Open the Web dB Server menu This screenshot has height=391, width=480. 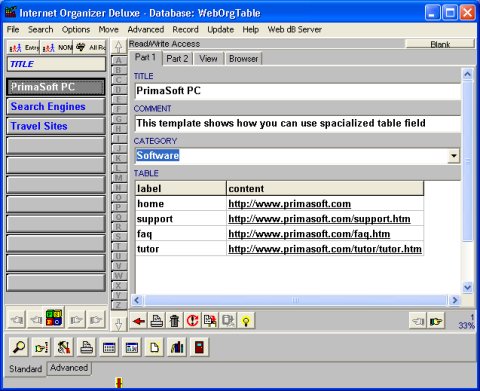[x=295, y=29]
